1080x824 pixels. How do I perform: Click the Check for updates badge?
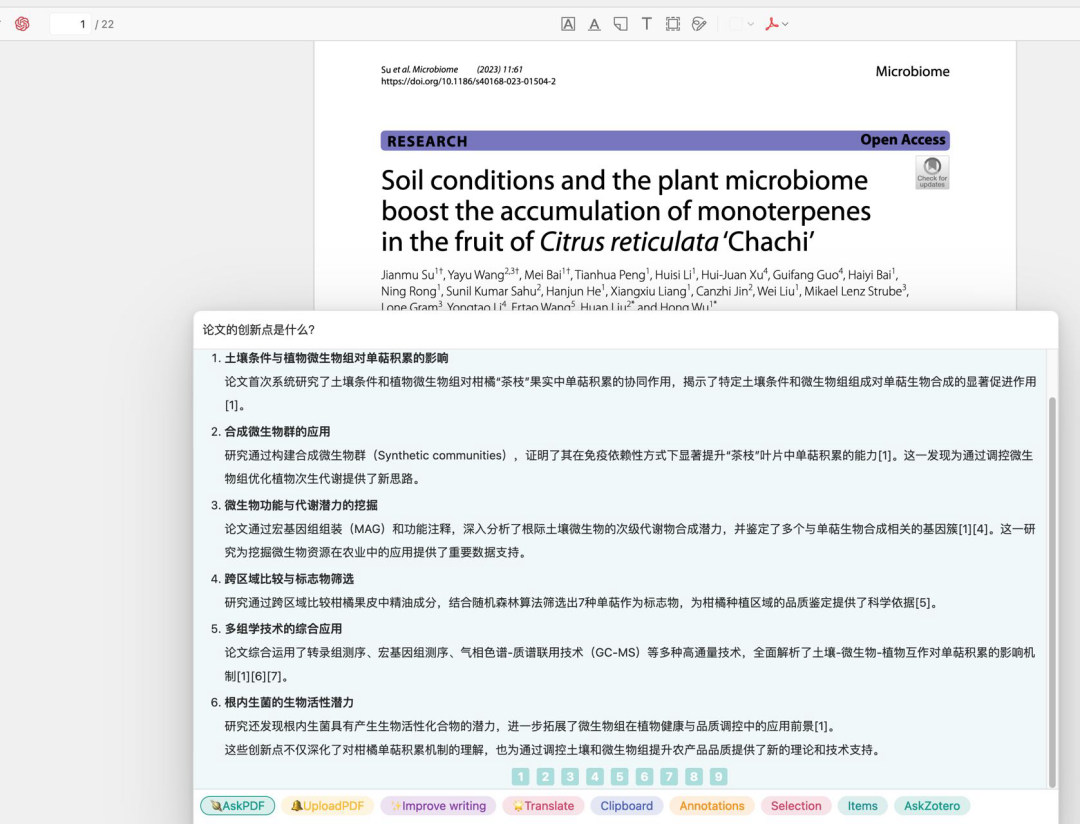(932, 172)
